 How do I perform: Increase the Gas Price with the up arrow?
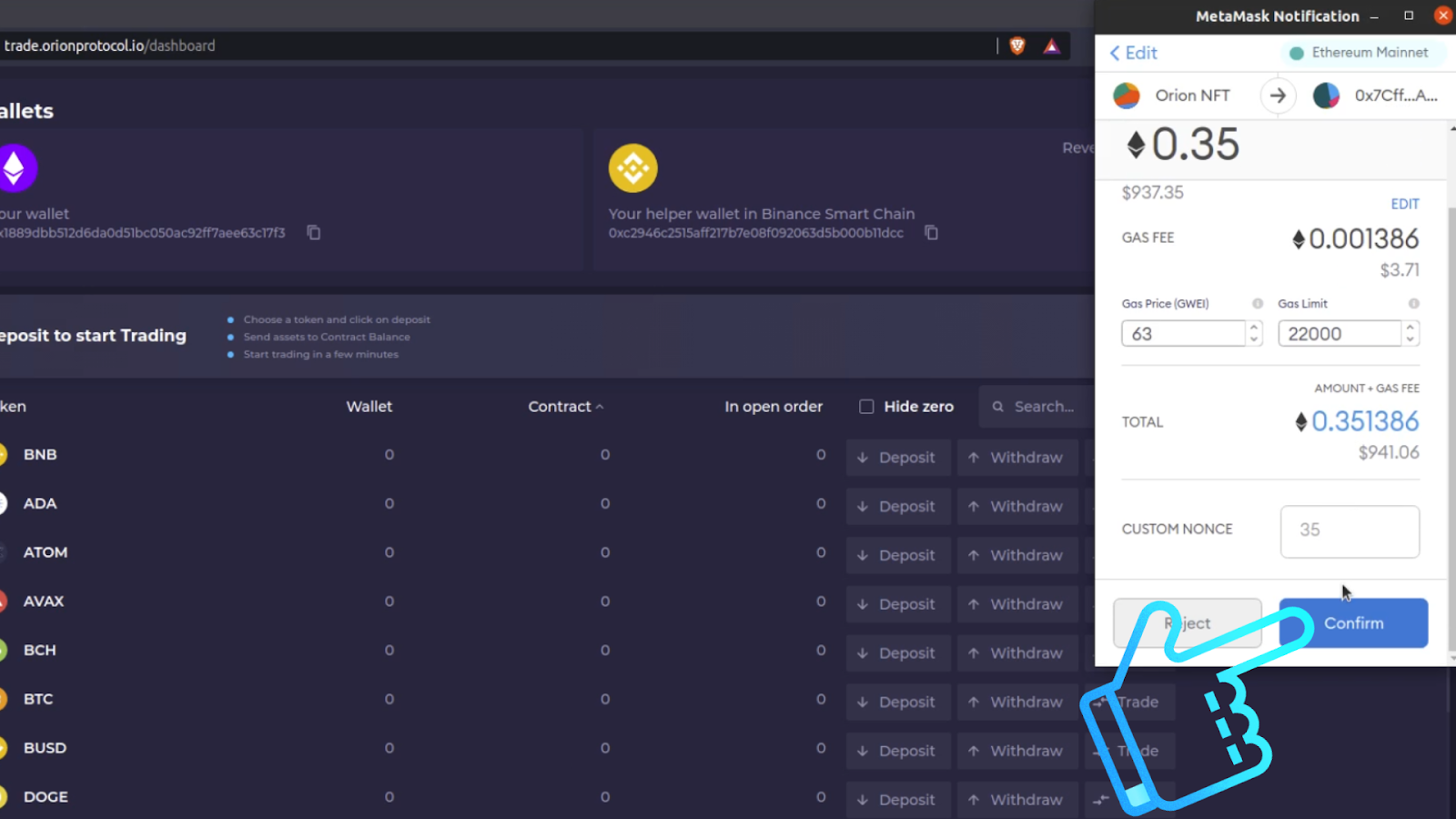click(x=1254, y=328)
